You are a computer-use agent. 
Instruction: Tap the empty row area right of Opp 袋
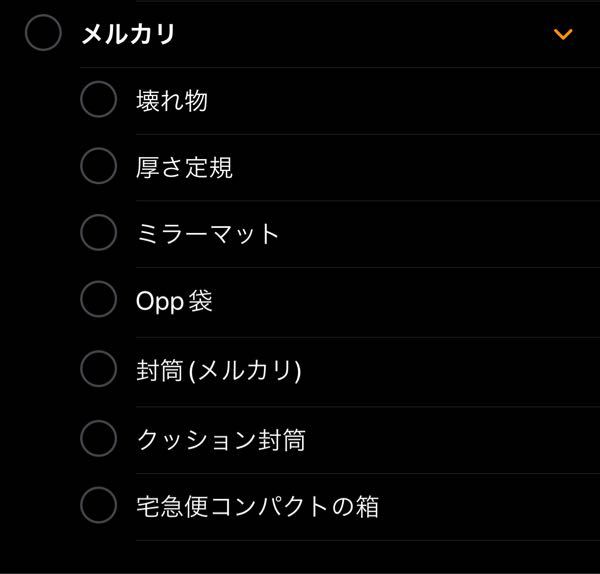tap(406, 301)
